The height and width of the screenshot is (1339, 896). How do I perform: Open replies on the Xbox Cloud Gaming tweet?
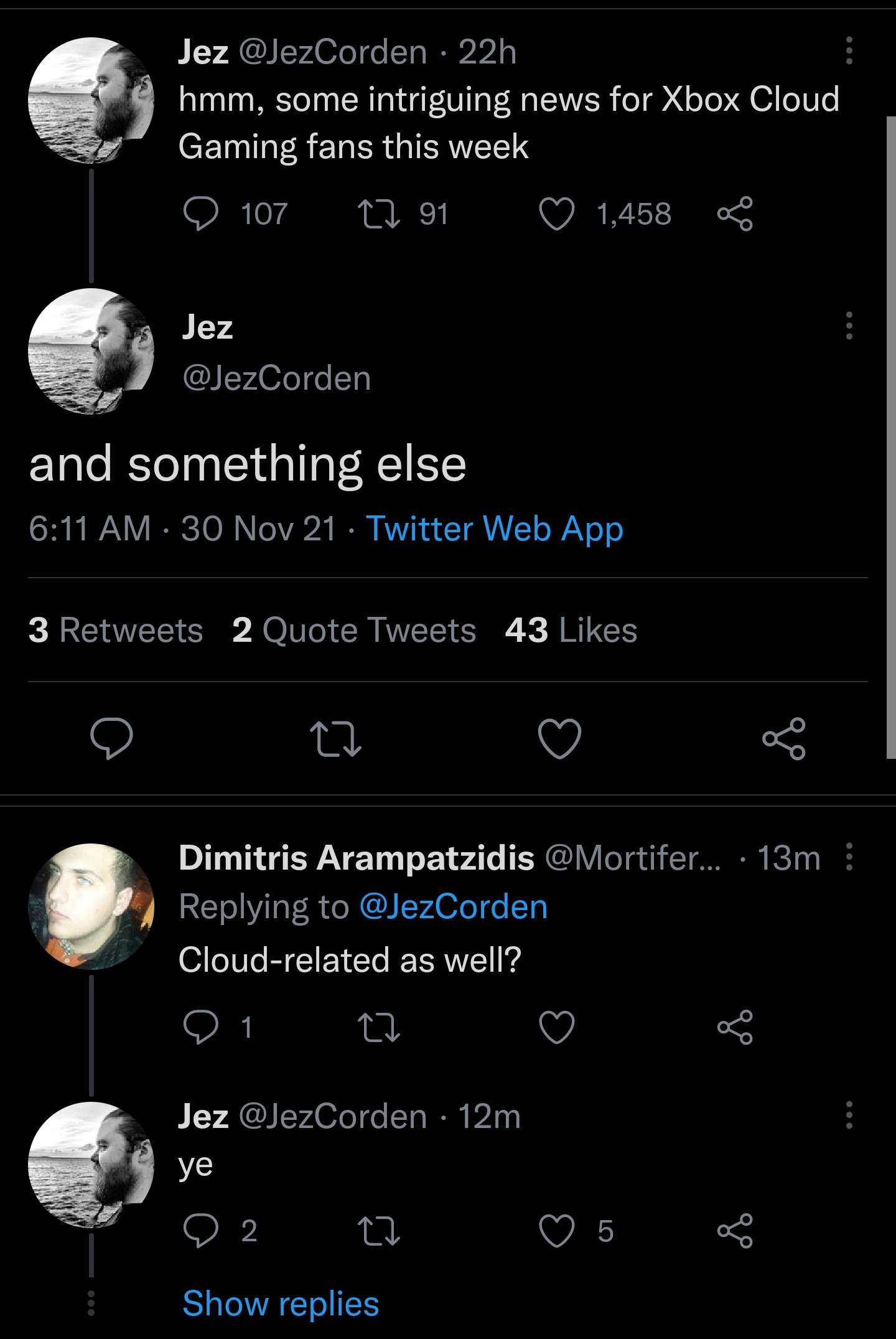pos(200,214)
